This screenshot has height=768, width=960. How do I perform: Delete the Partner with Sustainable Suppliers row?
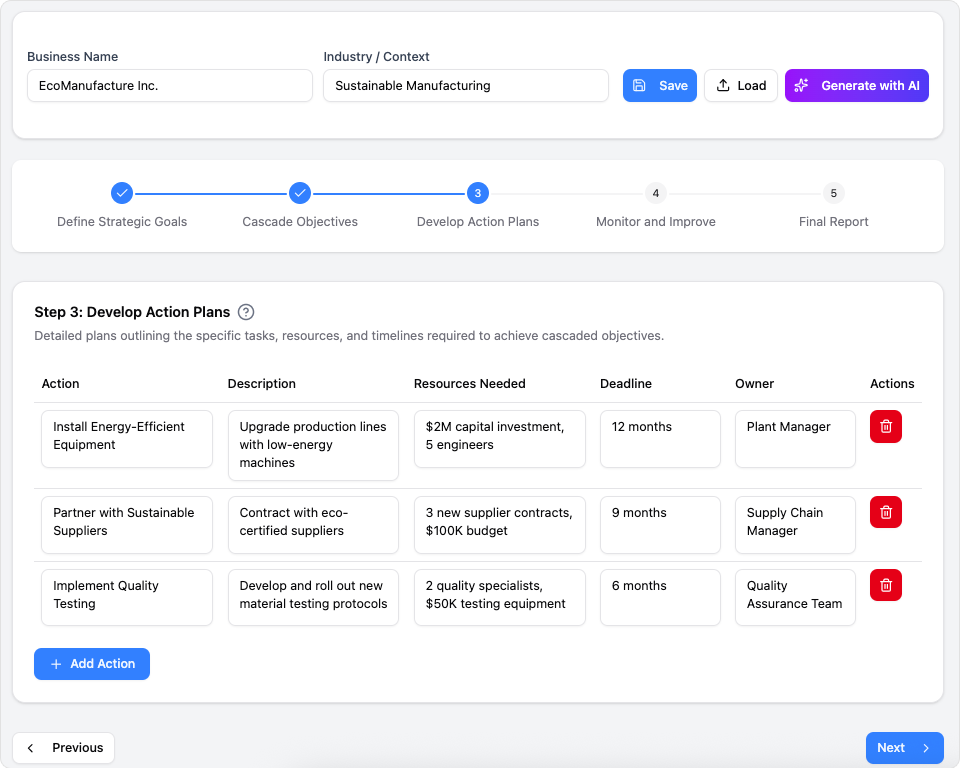[x=885, y=512]
